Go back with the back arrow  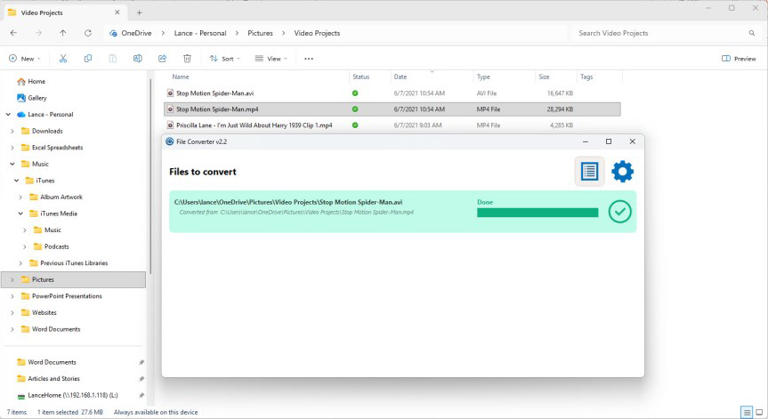[14, 33]
